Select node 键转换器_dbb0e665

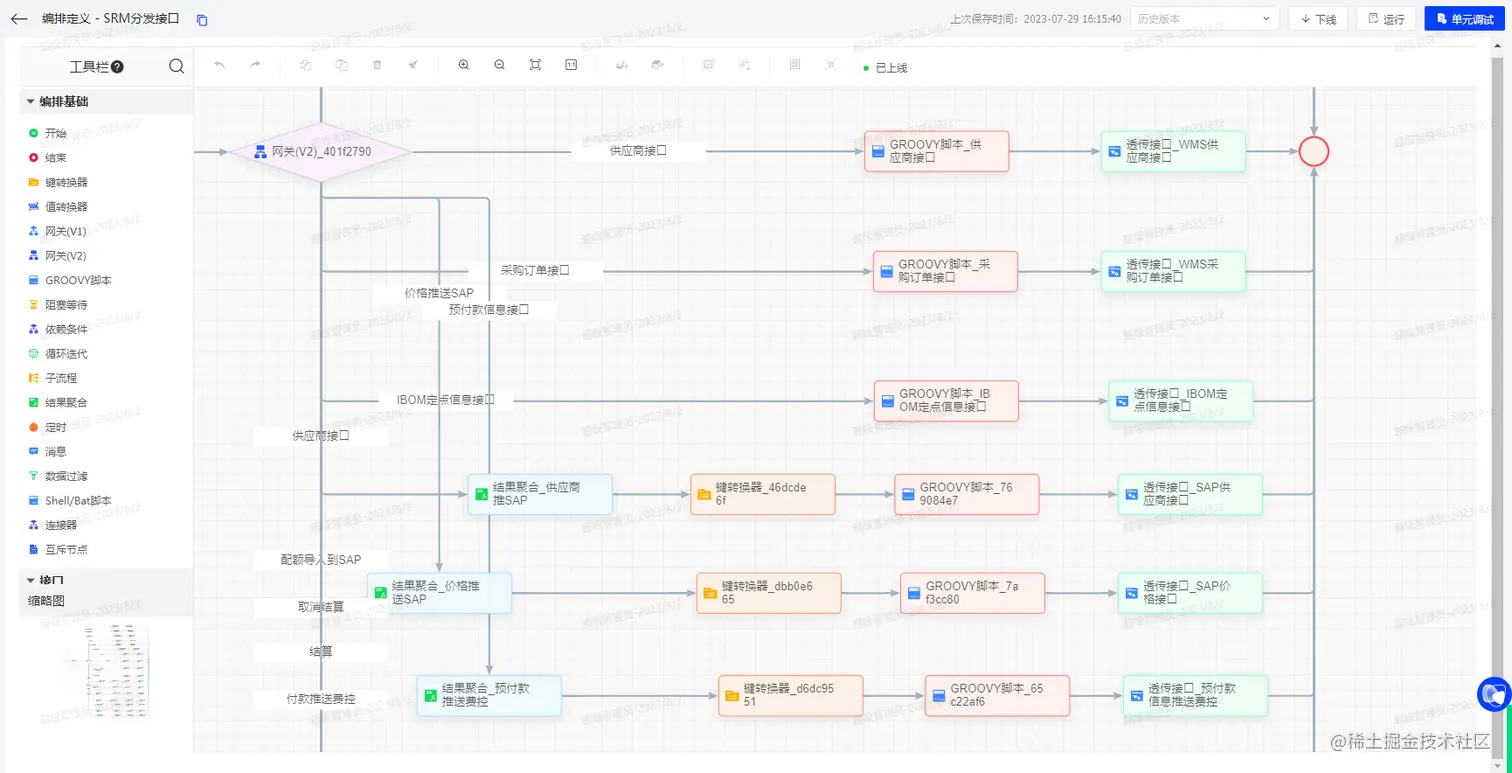point(769,593)
